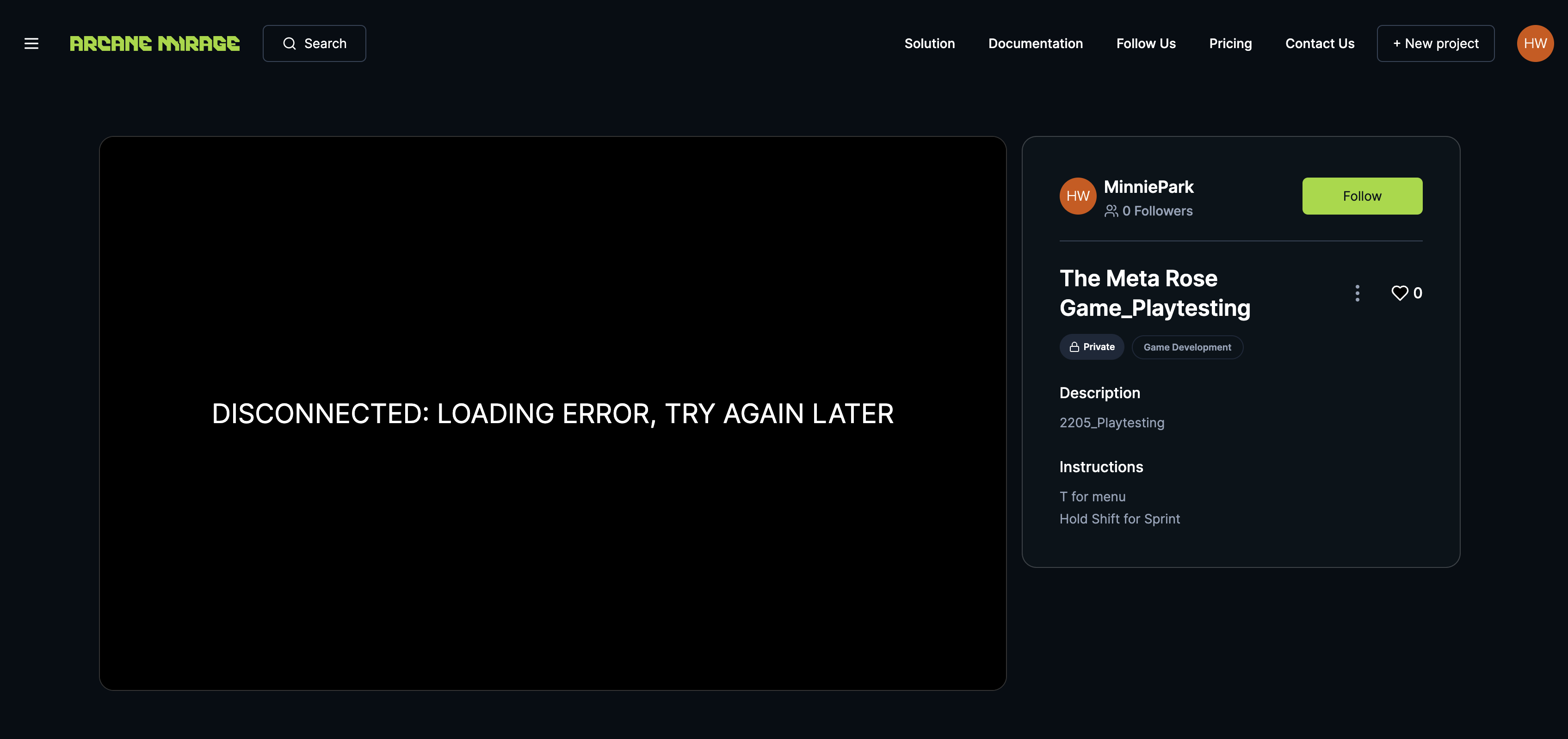
Task: Click the 'T for menu' instruction
Action: pos(1092,497)
